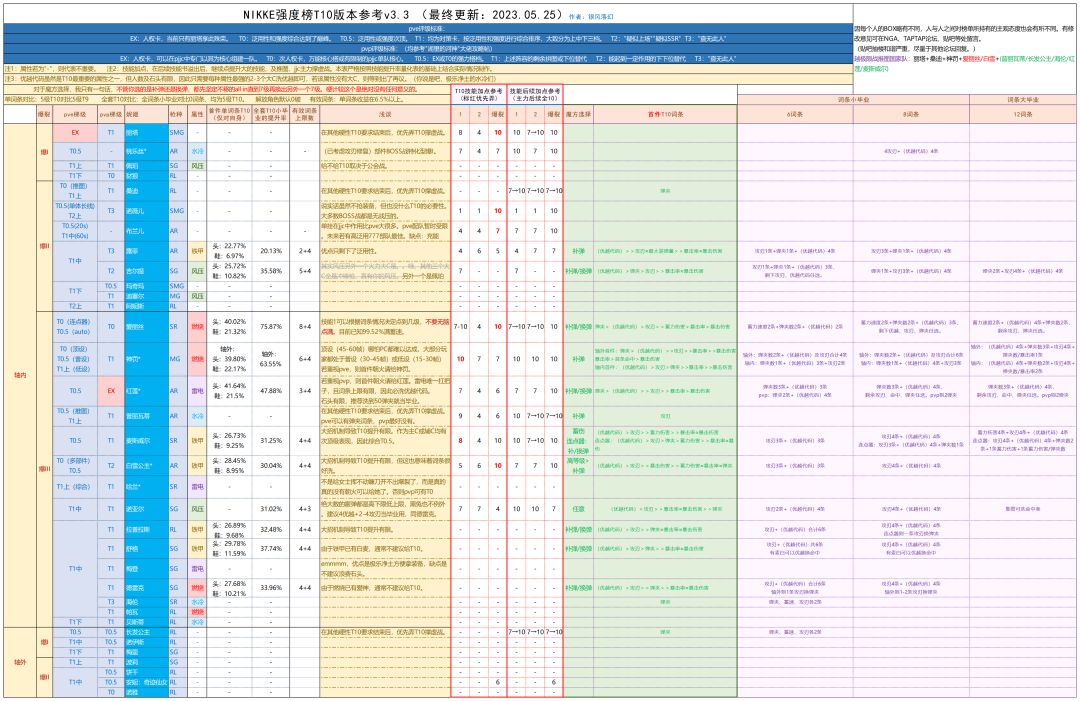Select the 技能后续加点参考 header cell

coord(534,95)
